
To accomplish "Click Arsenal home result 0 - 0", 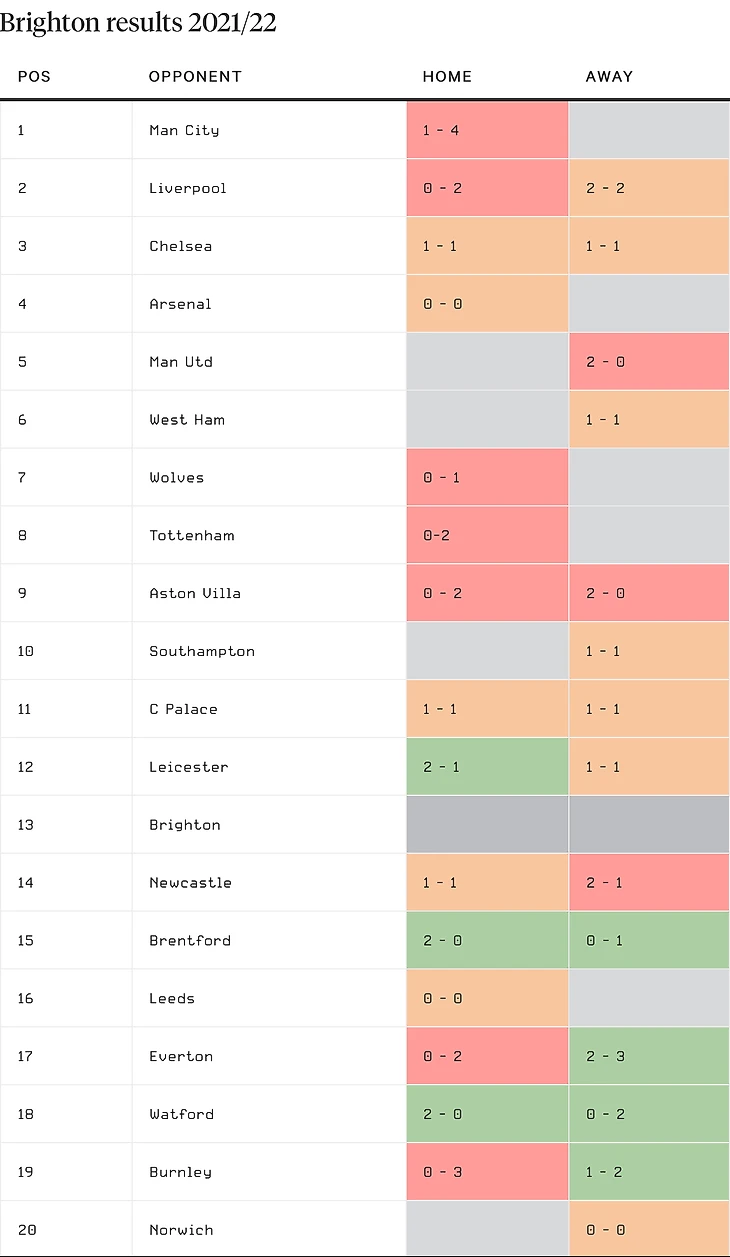I will point(442,304).
